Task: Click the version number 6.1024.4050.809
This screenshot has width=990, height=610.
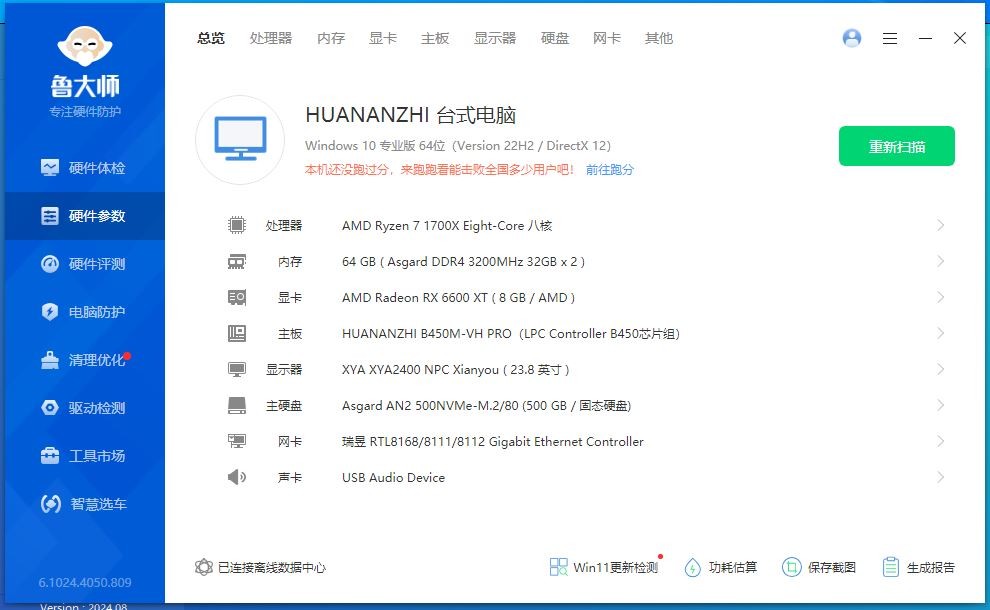Action: [x=85, y=582]
